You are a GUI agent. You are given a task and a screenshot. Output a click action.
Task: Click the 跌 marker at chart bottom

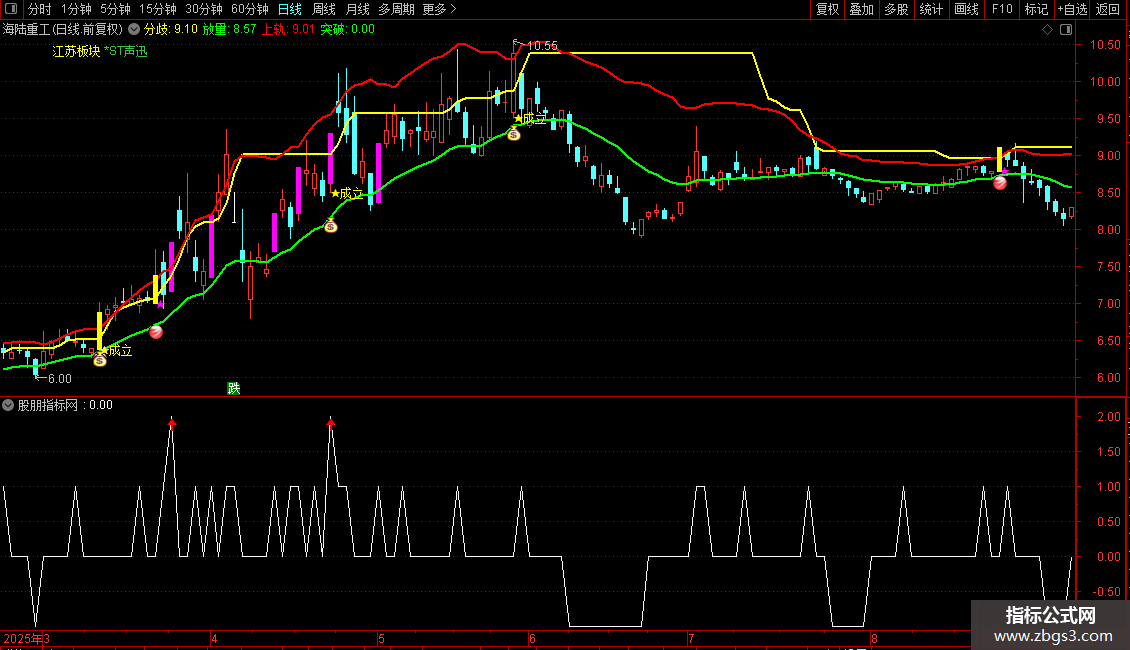tap(233, 388)
